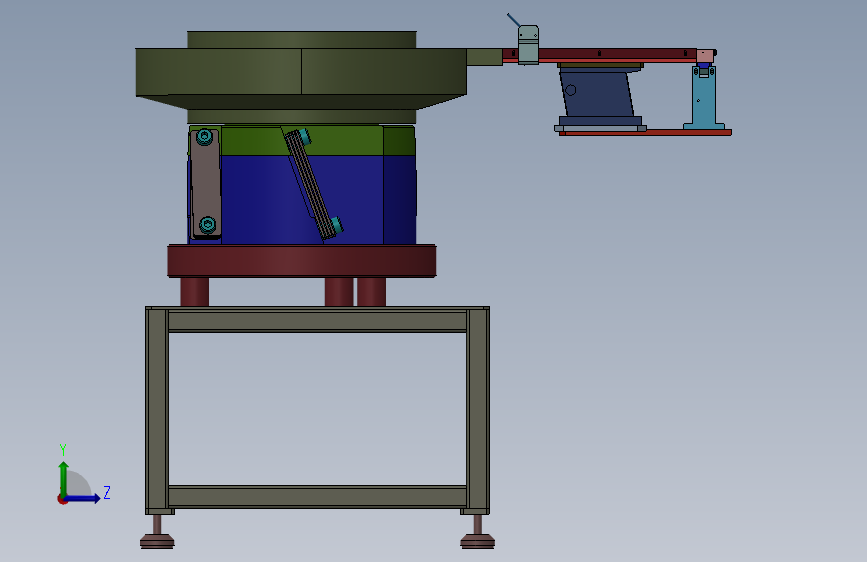The height and width of the screenshot is (562, 867).
Task: Click the blue Z axis arrow of triad
Action: pos(83,499)
